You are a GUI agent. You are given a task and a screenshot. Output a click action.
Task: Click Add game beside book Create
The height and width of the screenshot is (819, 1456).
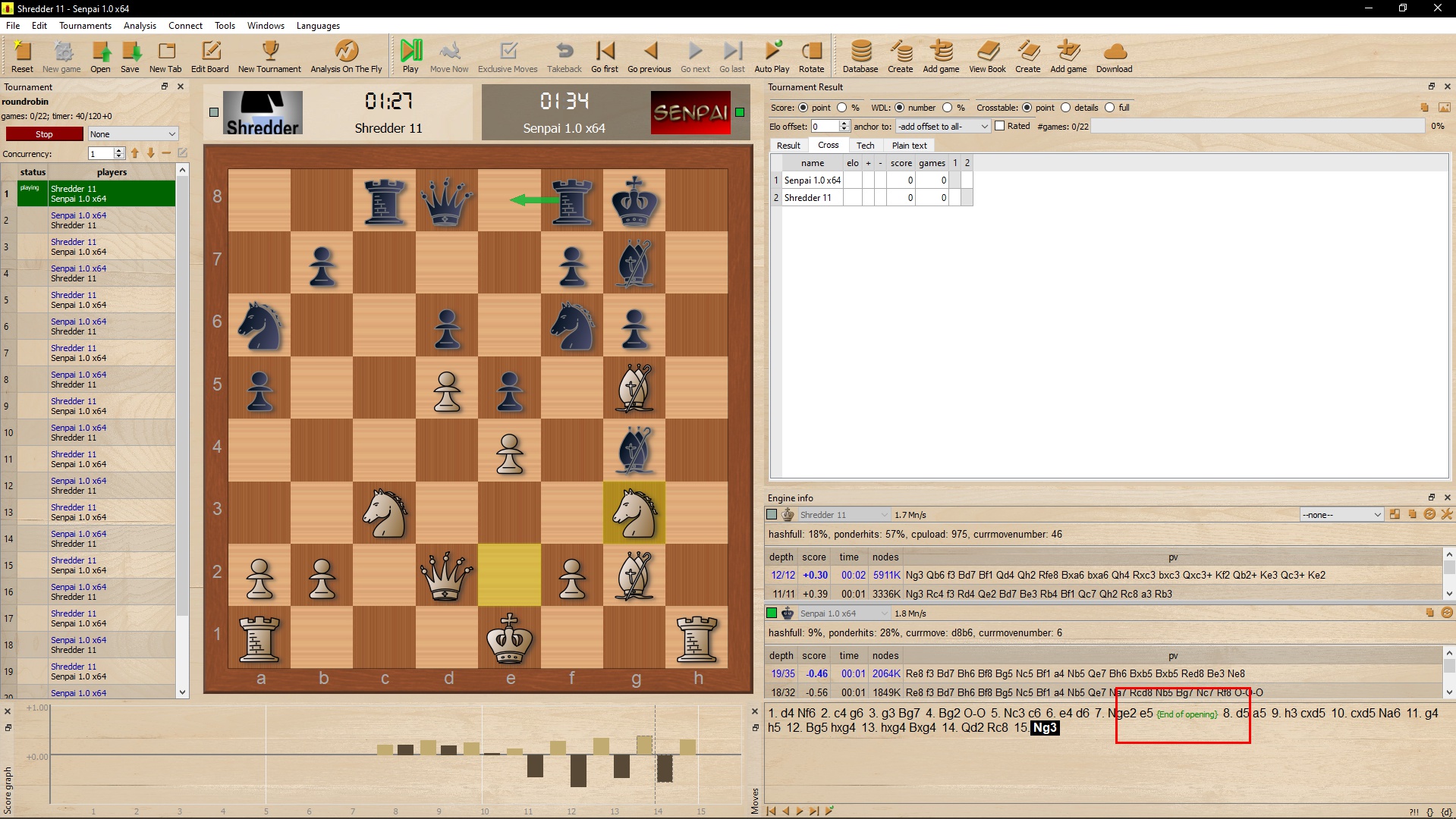pos(1068,56)
